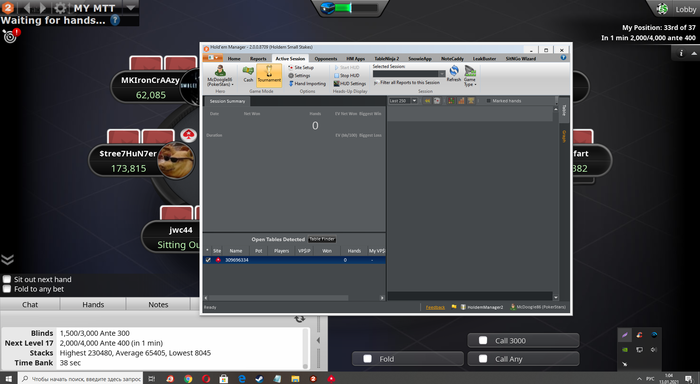This screenshot has width=700, height=384.
Task: Toggle the Marked hands checkbox
Action: (x=488, y=101)
